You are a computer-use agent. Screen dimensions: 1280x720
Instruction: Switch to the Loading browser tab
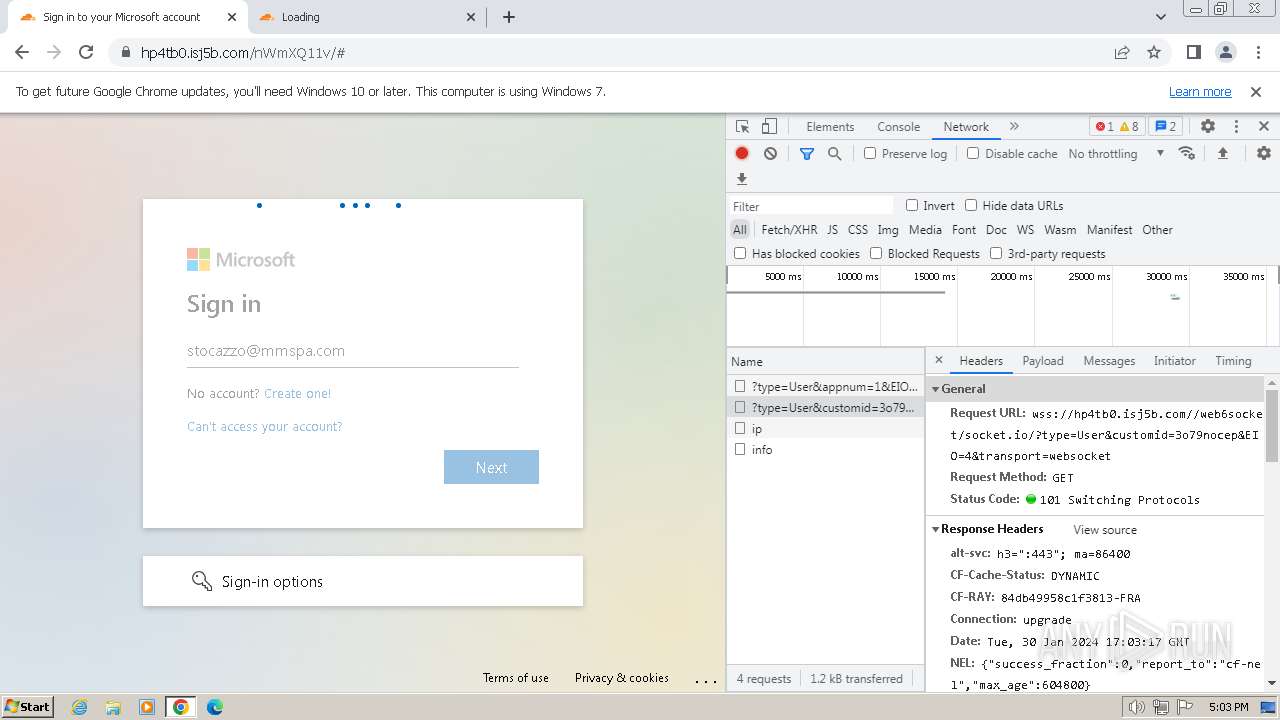coord(365,17)
